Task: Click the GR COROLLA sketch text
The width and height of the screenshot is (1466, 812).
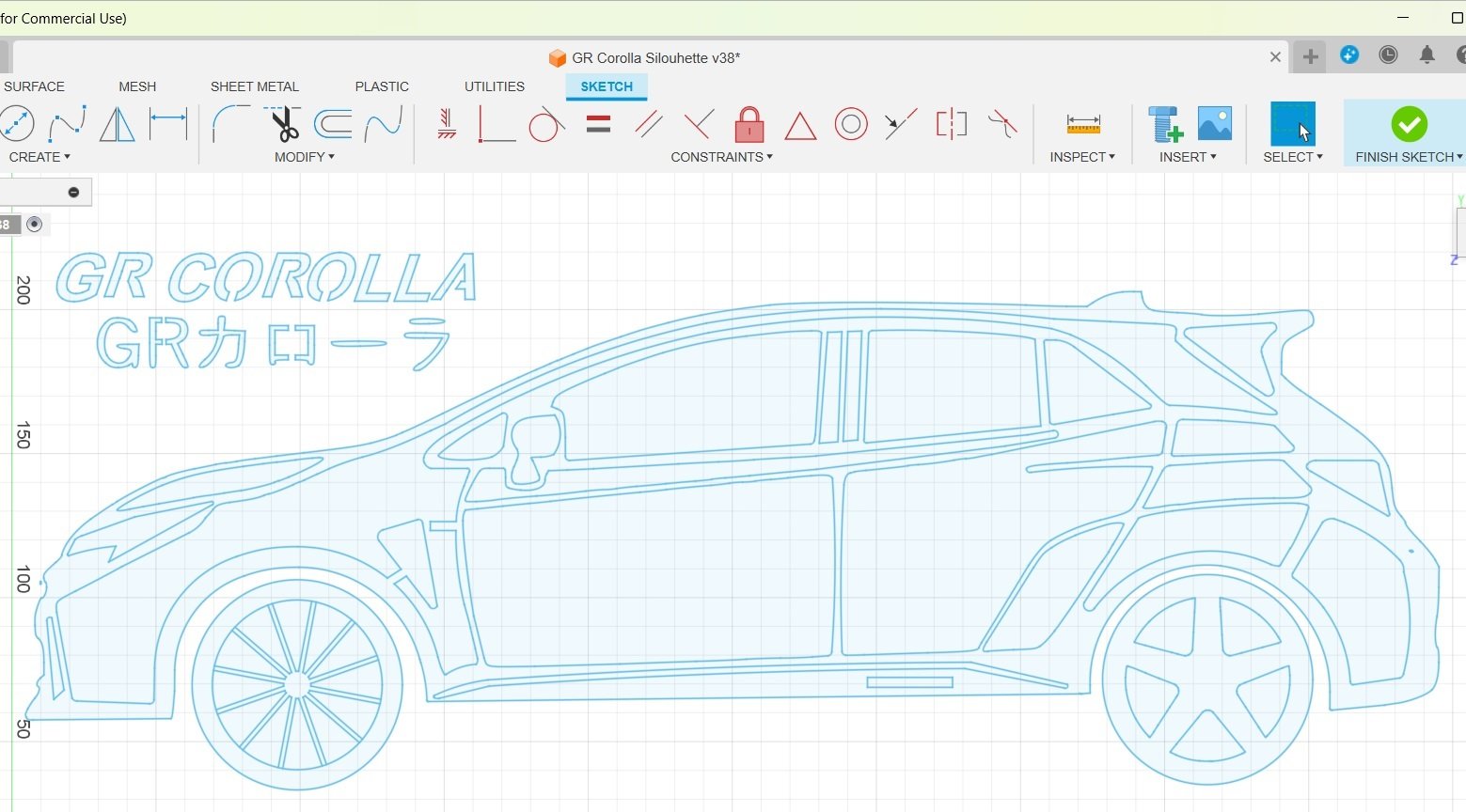Action: pyautogui.click(x=266, y=277)
